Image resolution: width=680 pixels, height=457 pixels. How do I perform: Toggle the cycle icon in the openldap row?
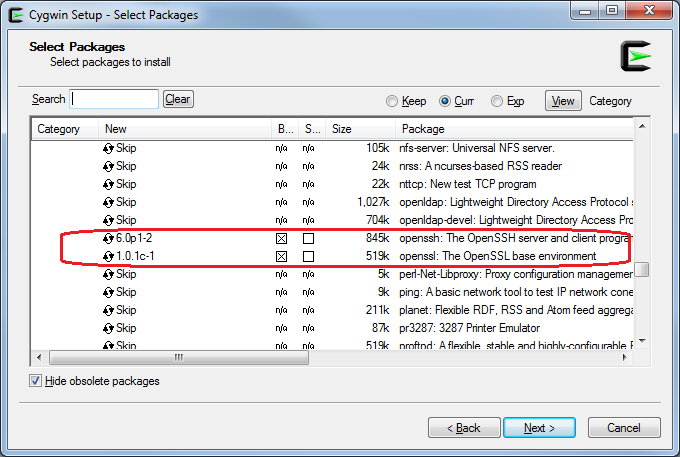[x=108, y=202]
